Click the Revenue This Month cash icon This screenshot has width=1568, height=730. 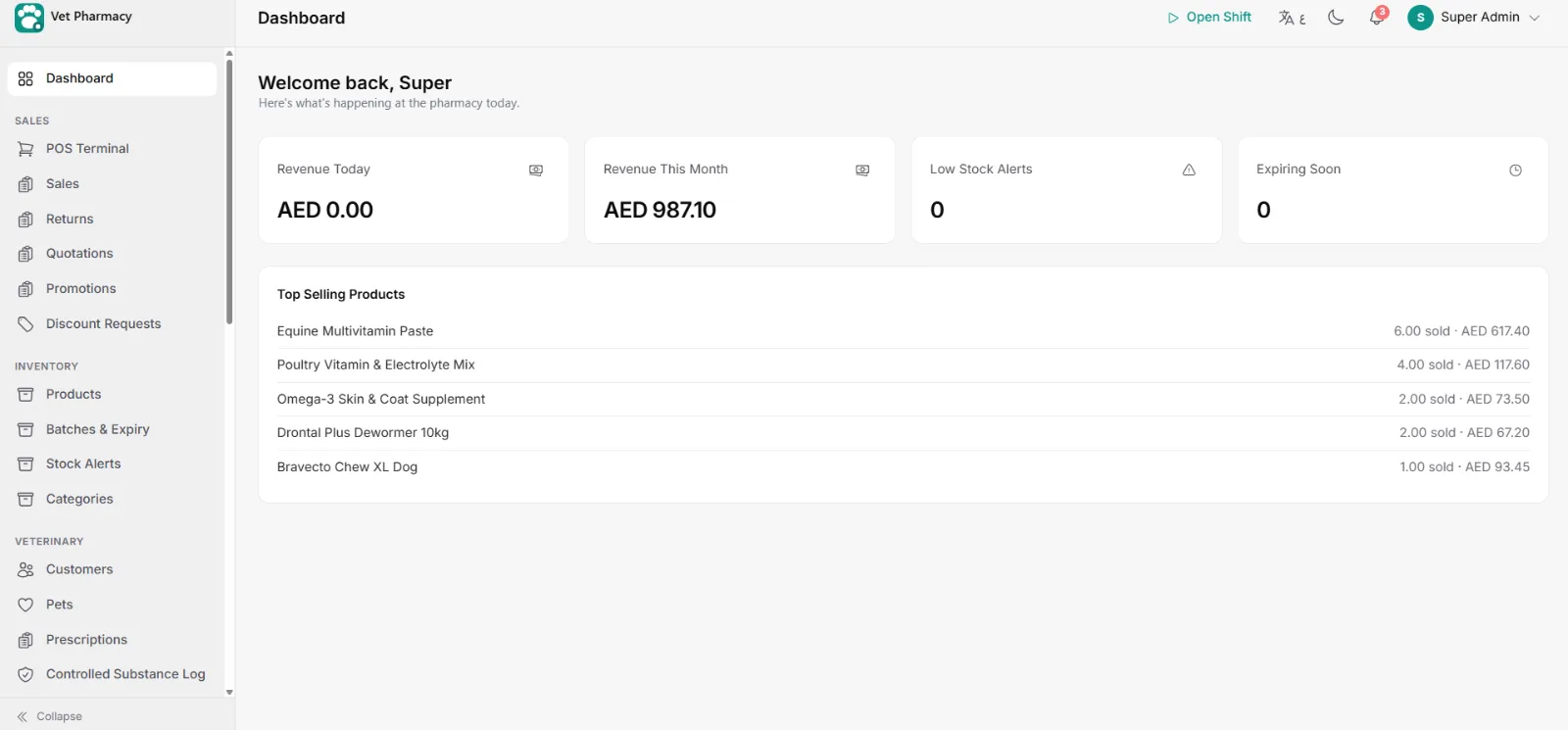pos(862,170)
